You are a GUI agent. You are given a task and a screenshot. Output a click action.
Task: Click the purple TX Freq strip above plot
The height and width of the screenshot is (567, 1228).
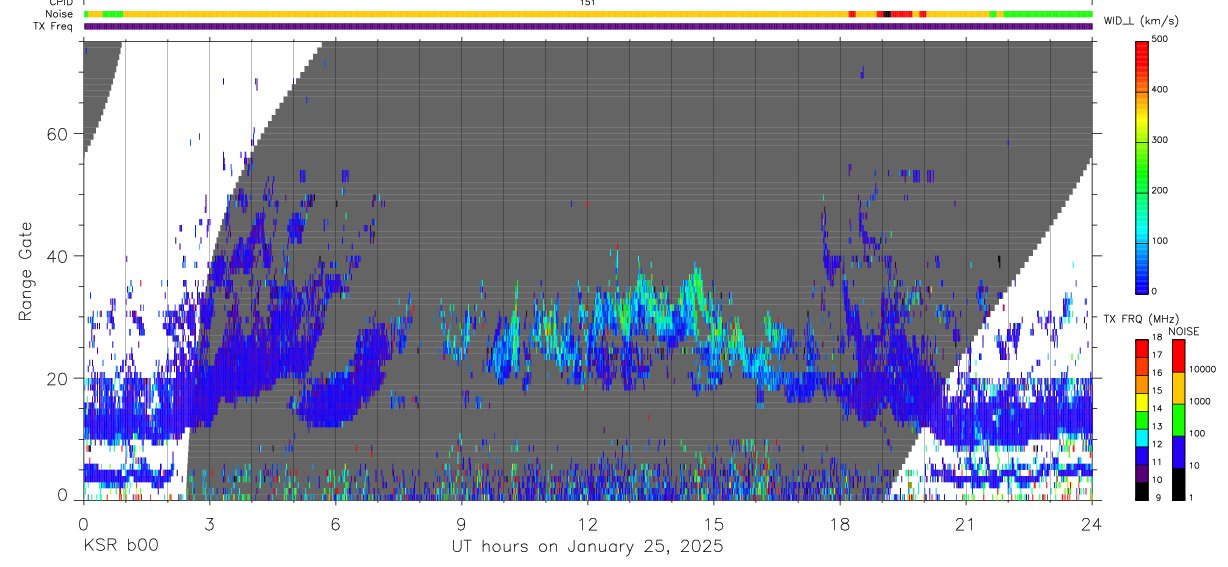pos(588,26)
